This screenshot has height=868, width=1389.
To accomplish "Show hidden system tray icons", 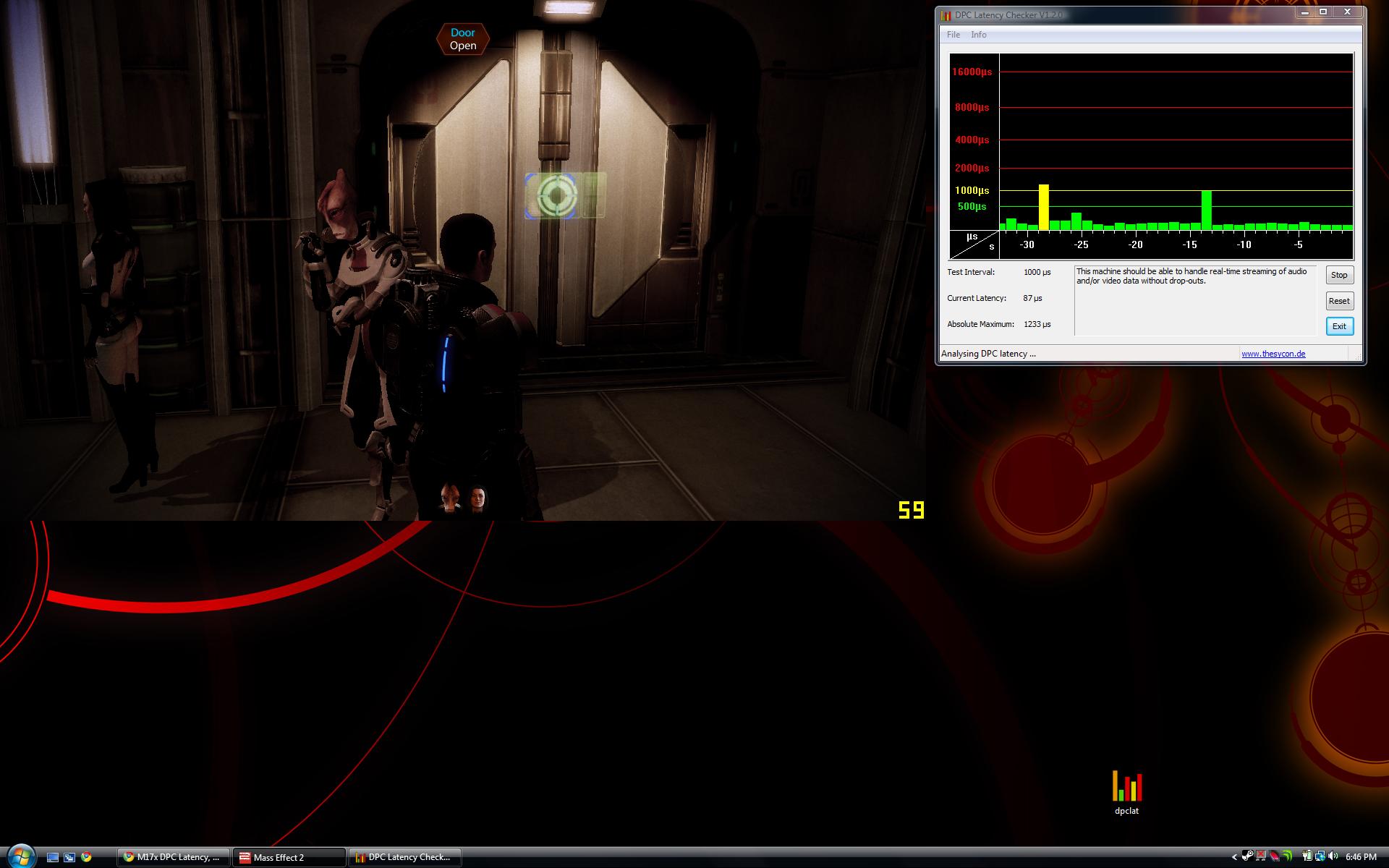I will (1234, 857).
